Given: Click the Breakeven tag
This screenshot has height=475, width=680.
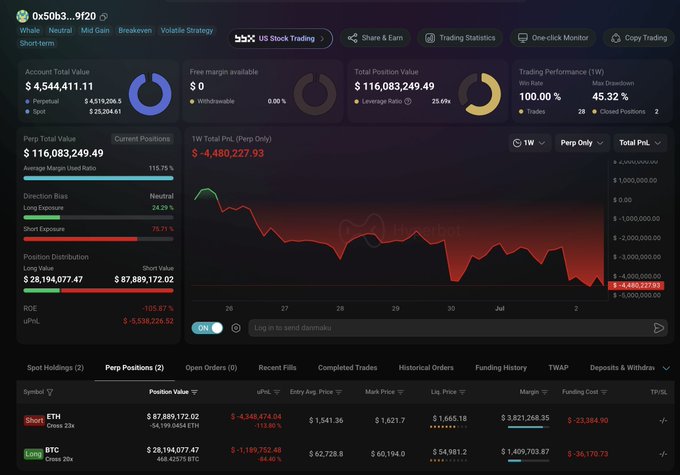Looking at the screenshot, I should (x=135, y=30).
